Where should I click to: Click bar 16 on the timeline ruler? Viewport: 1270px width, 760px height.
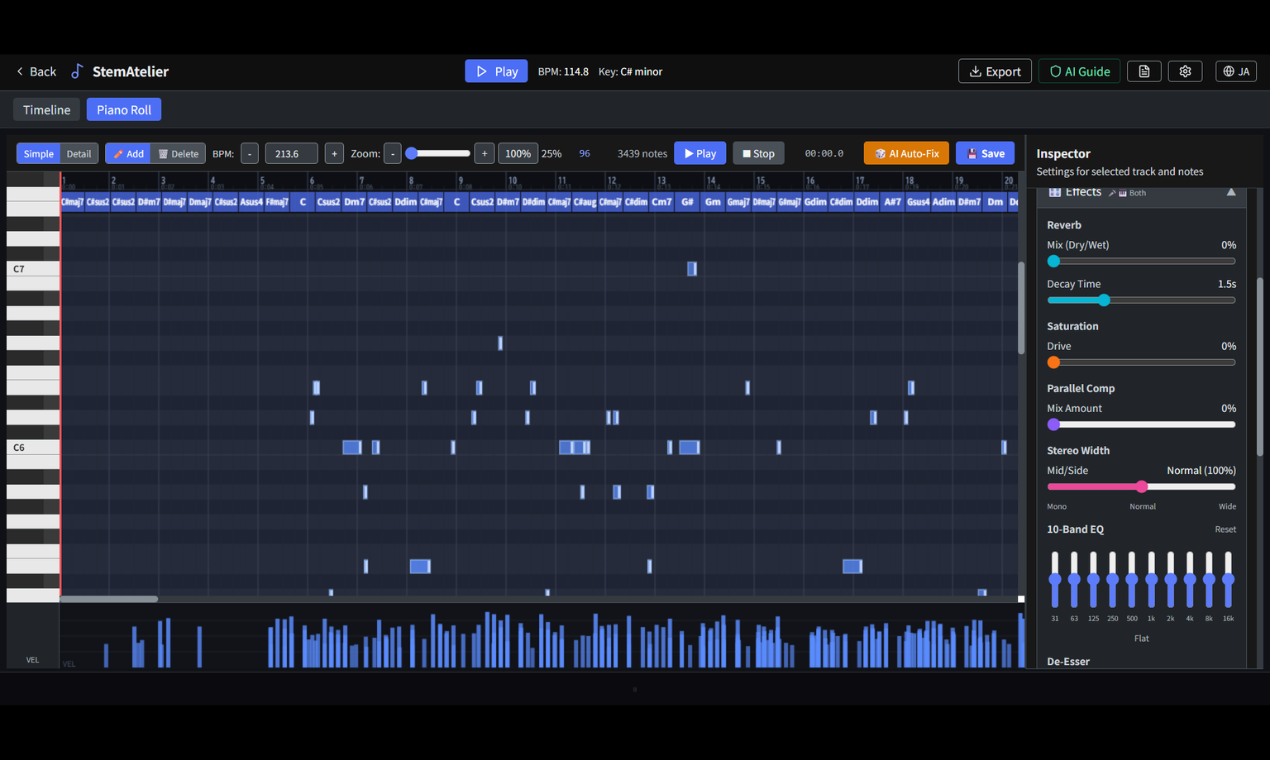pos(810,181)
